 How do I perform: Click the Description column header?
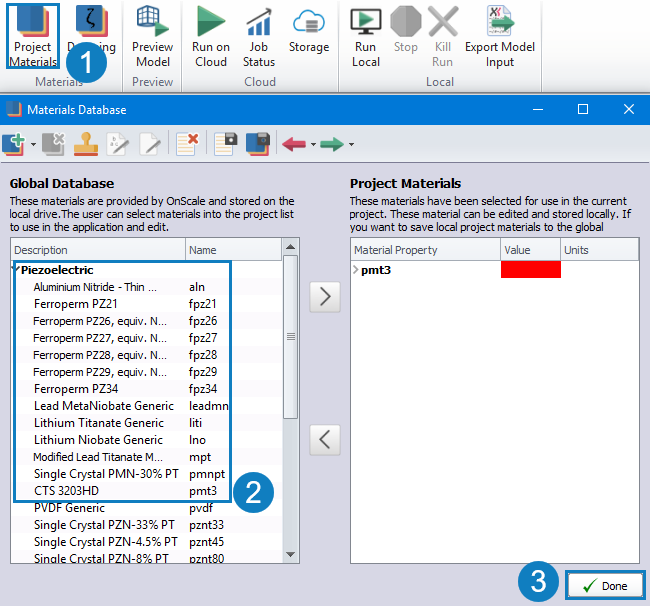(x=98, y=250)
